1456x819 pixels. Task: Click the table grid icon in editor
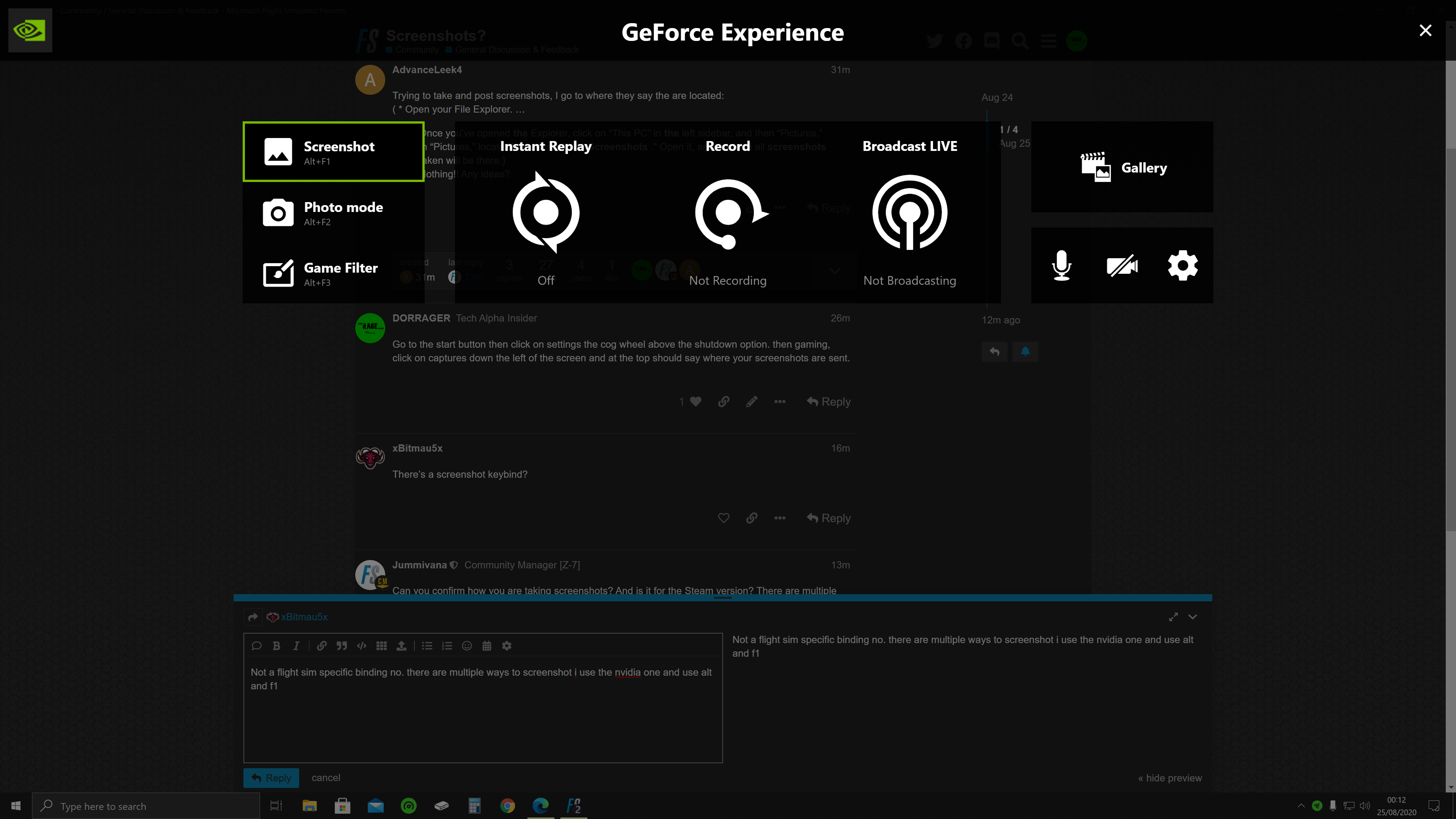(x=381, y=645)
